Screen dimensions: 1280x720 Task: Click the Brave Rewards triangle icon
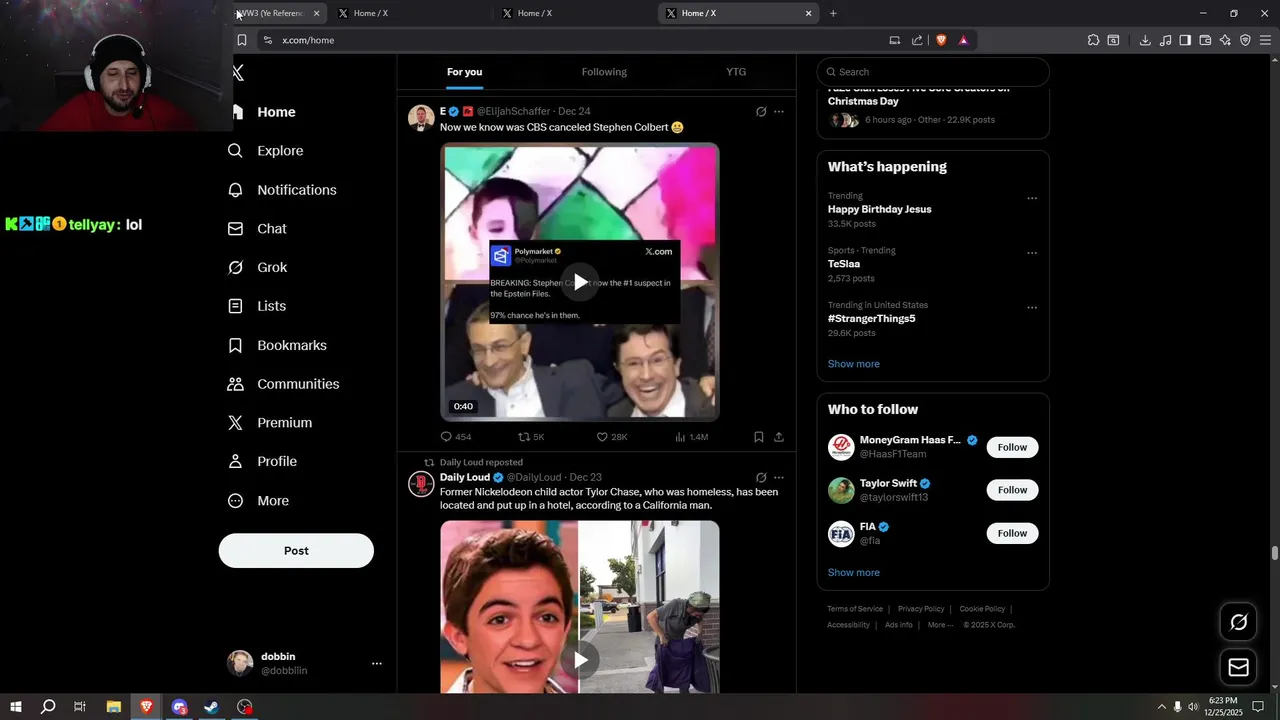click(963, 40)
